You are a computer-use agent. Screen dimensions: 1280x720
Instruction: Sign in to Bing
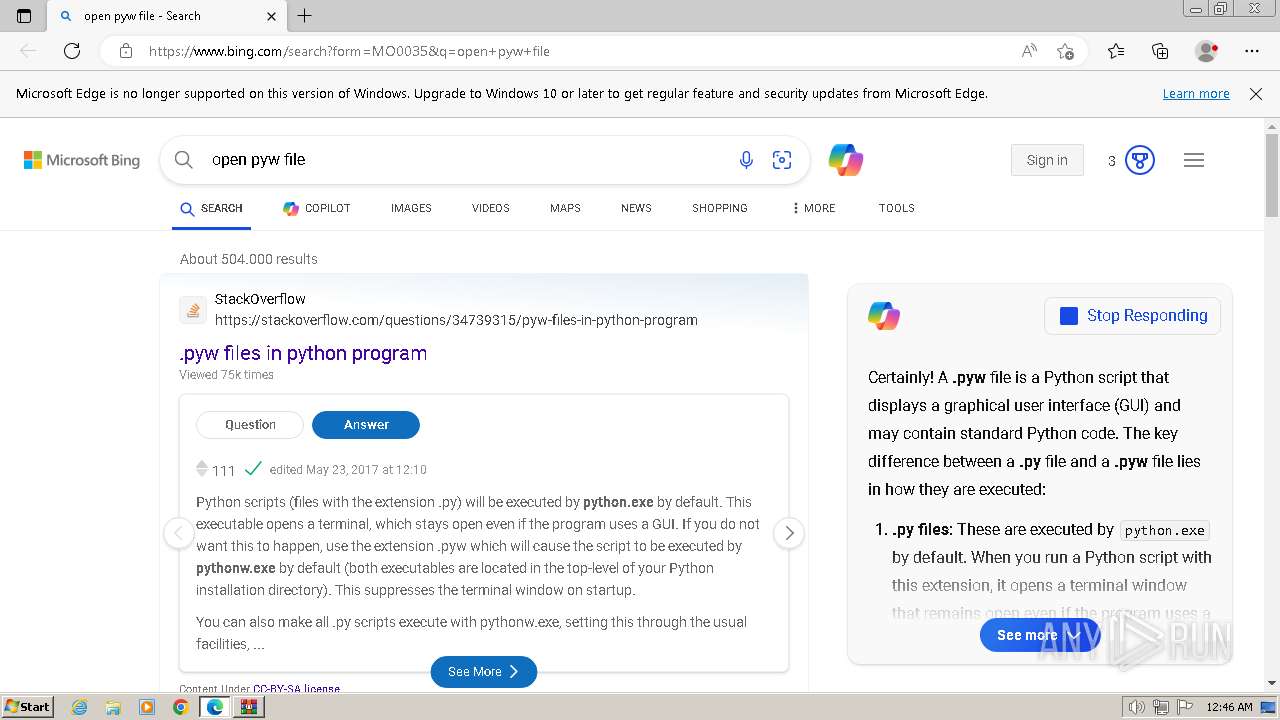tap(1047, 160)
